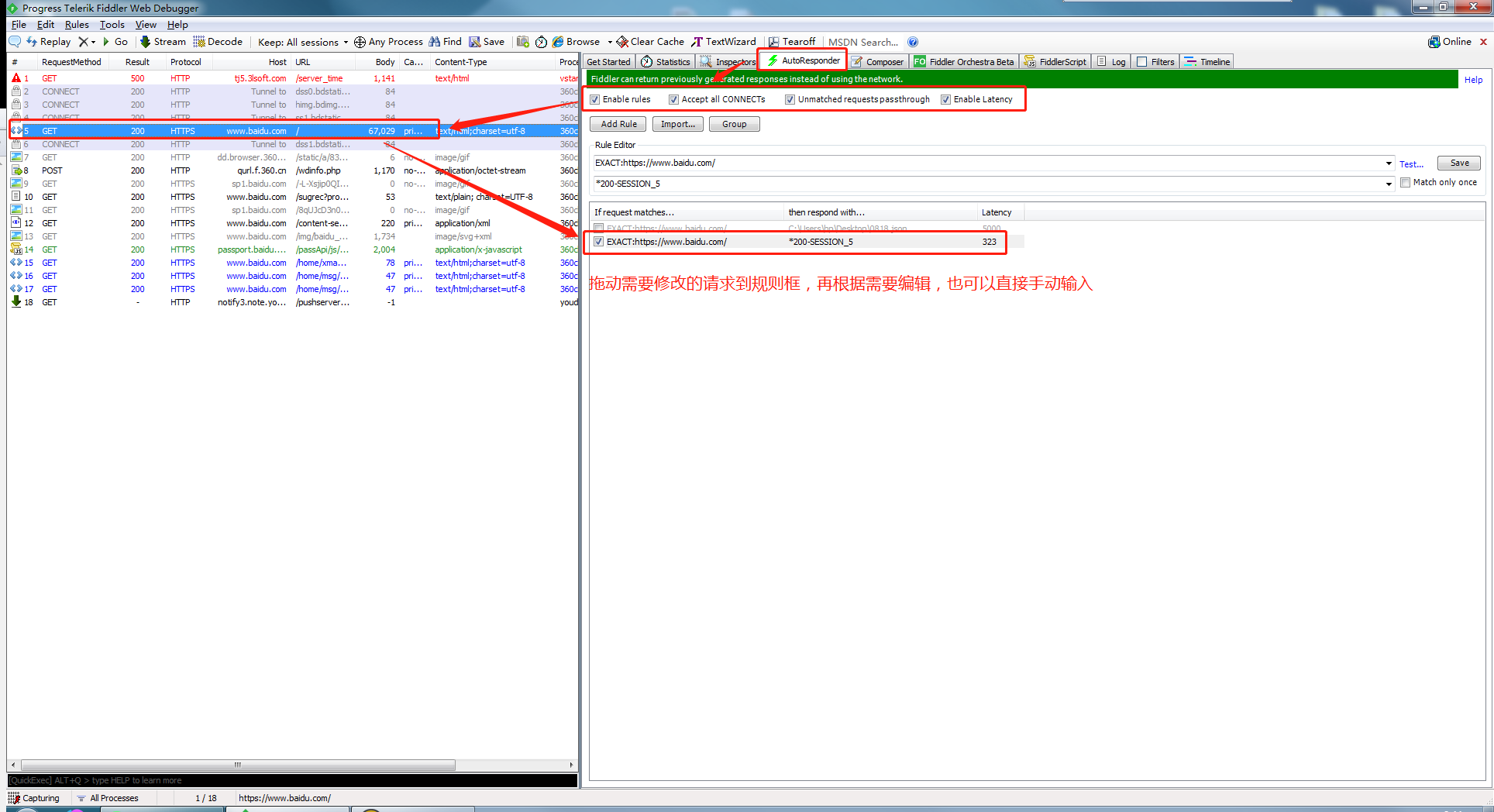Image resolution: width=1494 pixels, height=812 pixels.
Task: Open the View menu
Action: pos(146,25)
